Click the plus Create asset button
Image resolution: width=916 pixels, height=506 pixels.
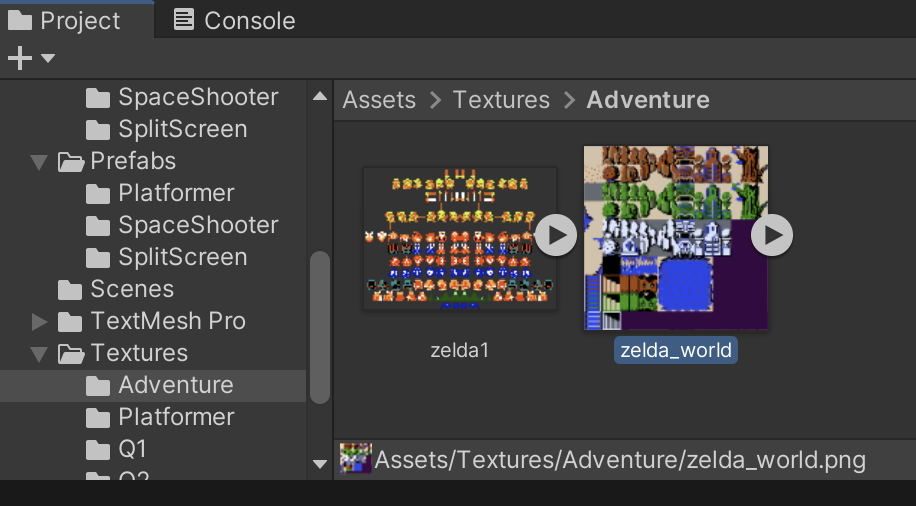(19, 59)
